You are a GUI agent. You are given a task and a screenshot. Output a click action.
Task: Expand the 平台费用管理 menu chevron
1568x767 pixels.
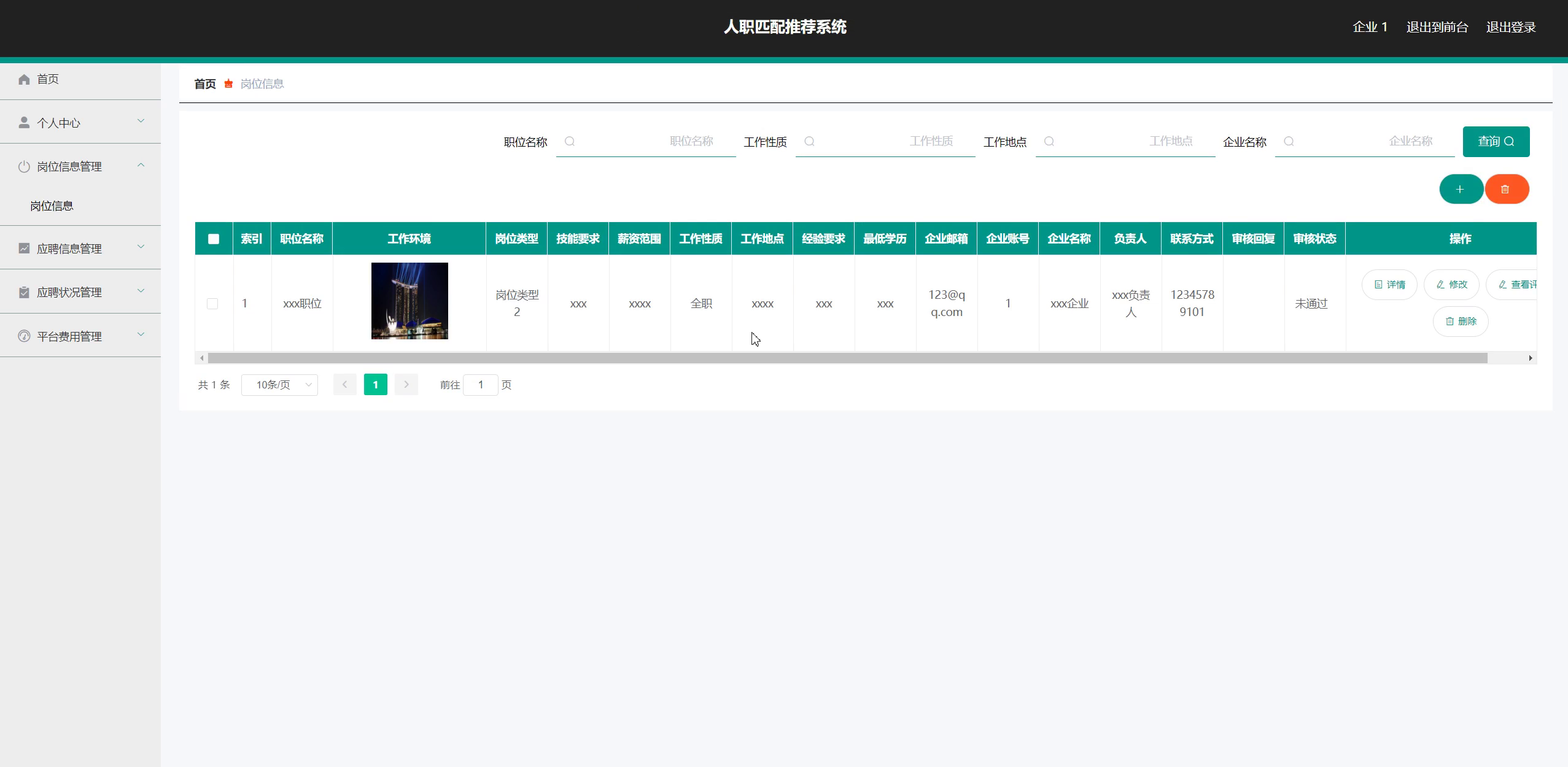click(x=141, y=334)
